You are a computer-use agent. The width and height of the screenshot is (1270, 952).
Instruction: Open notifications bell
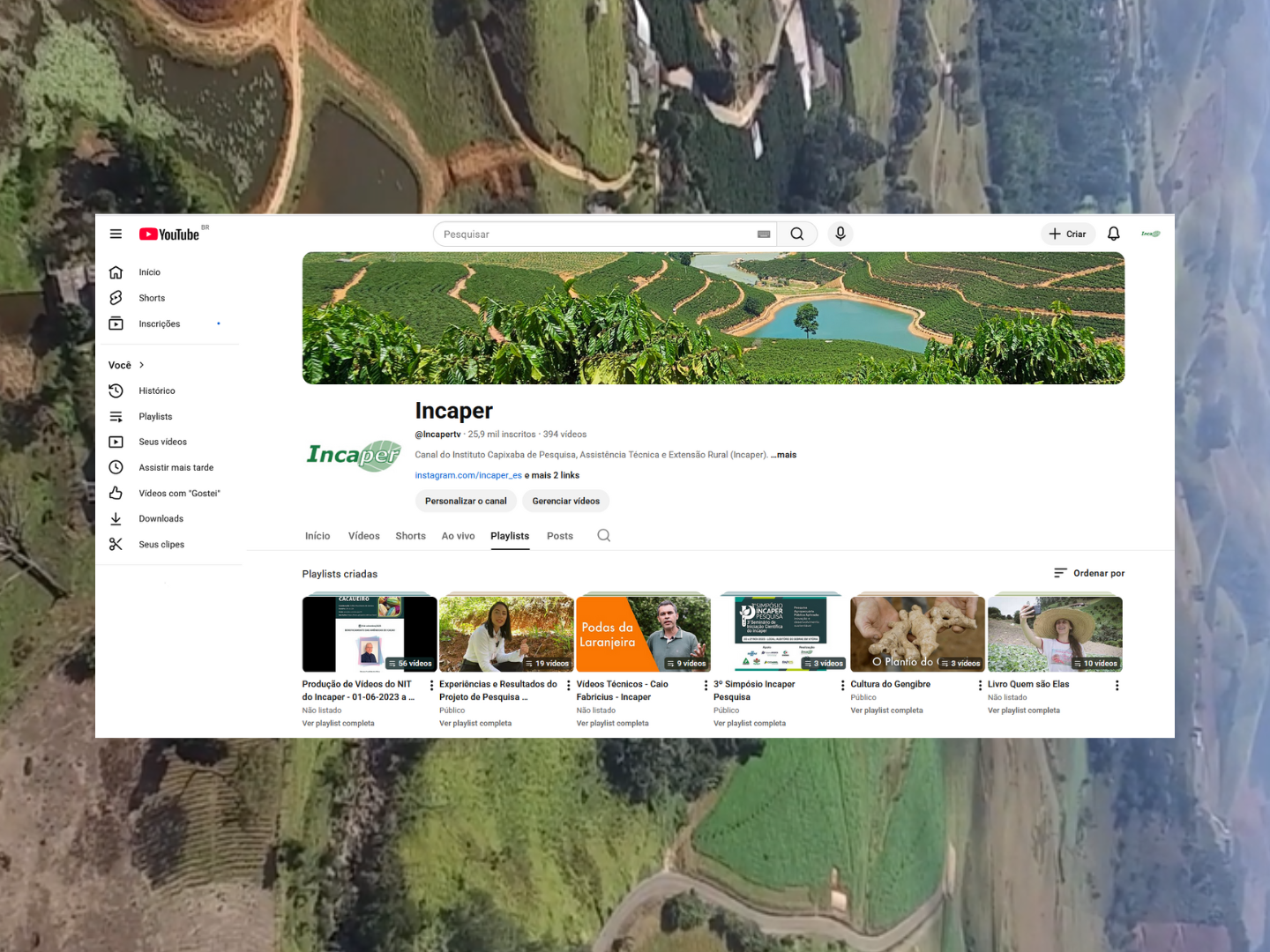point(1114,234)
